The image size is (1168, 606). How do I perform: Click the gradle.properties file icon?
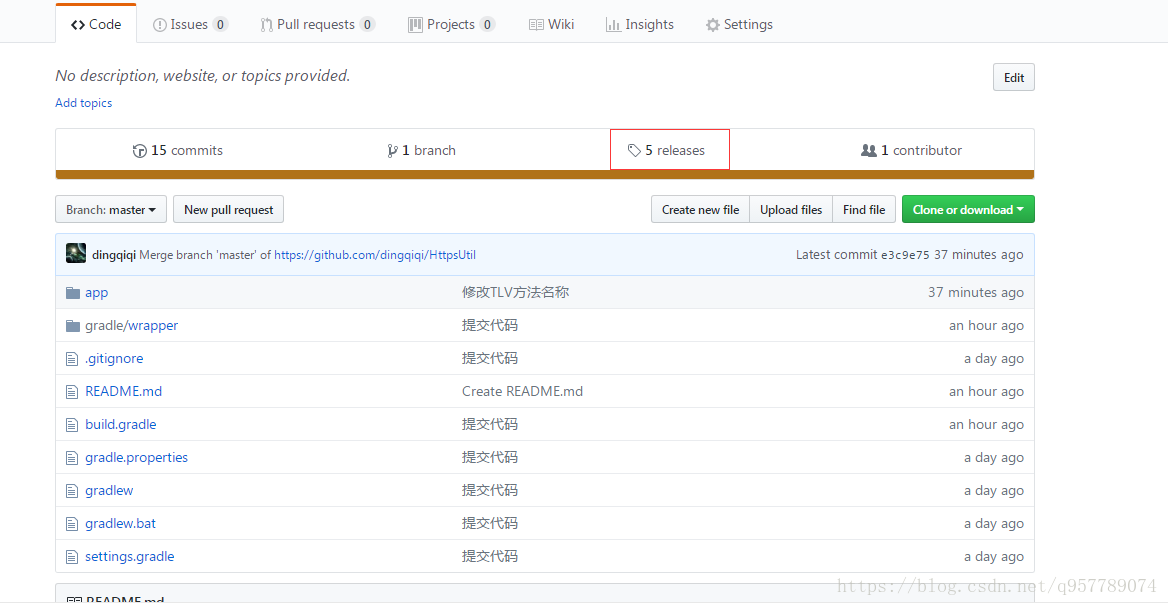tap(72, 458)
